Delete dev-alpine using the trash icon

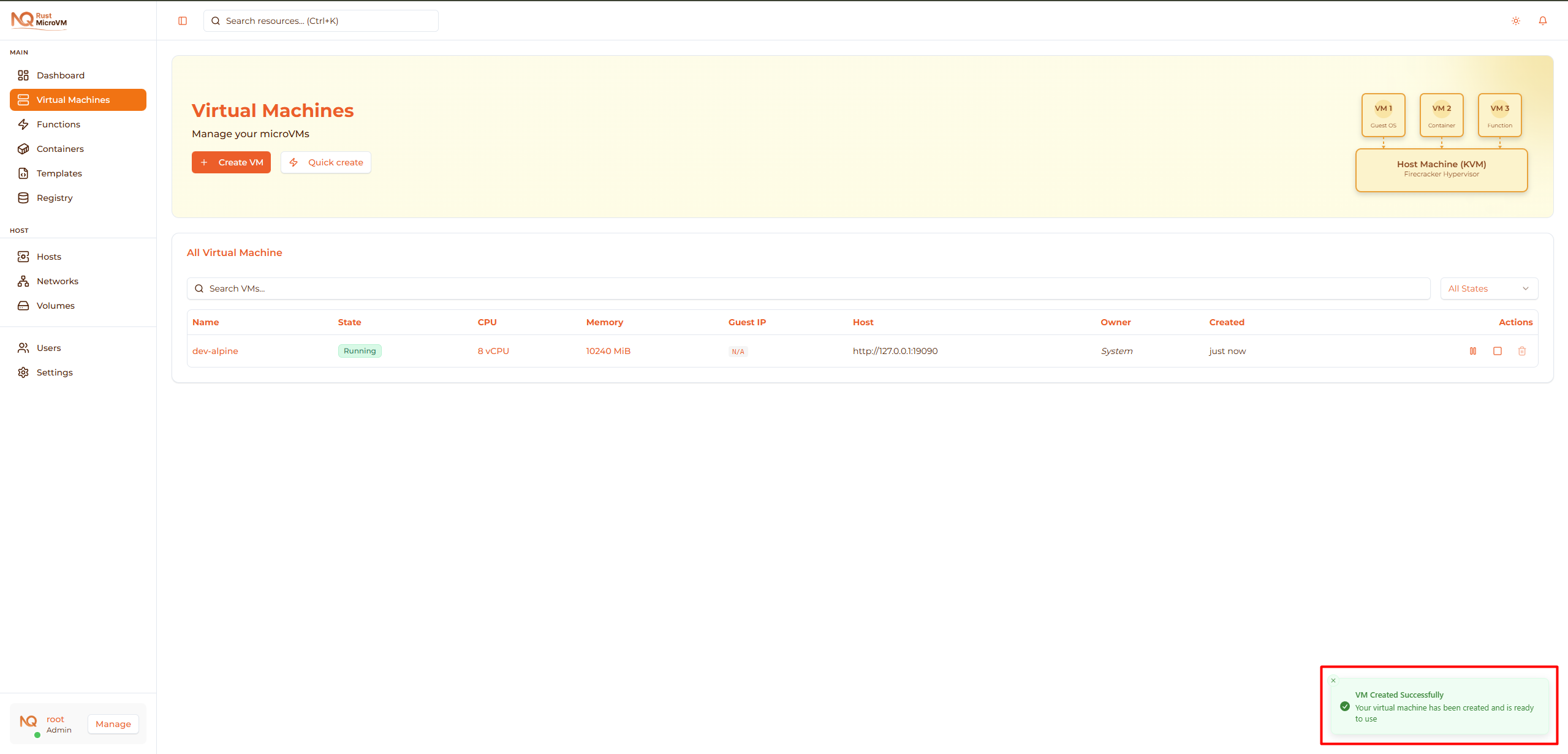tap(1523, 350)
